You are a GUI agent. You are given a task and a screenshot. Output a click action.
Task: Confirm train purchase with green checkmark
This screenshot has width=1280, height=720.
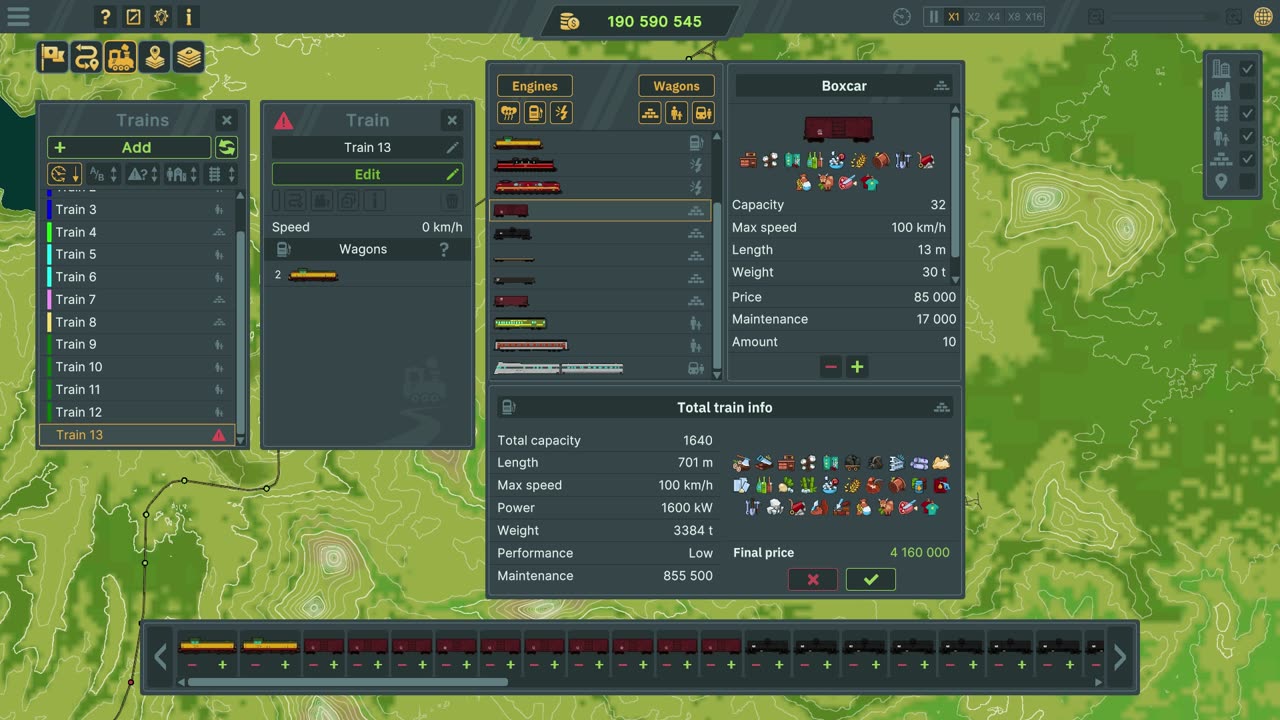tap(871, 579)
